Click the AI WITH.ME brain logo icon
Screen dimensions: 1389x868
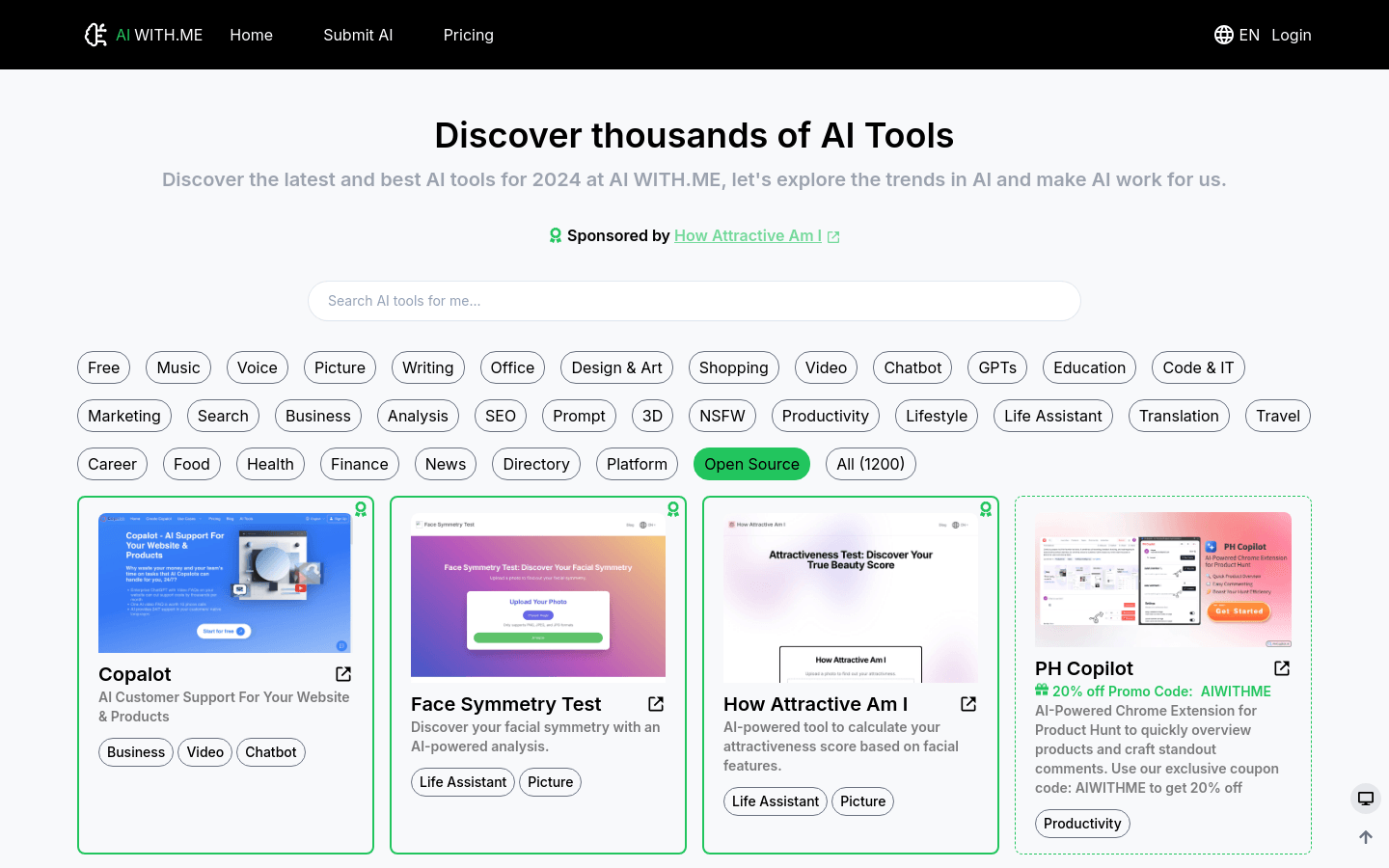tap(95, 35)
